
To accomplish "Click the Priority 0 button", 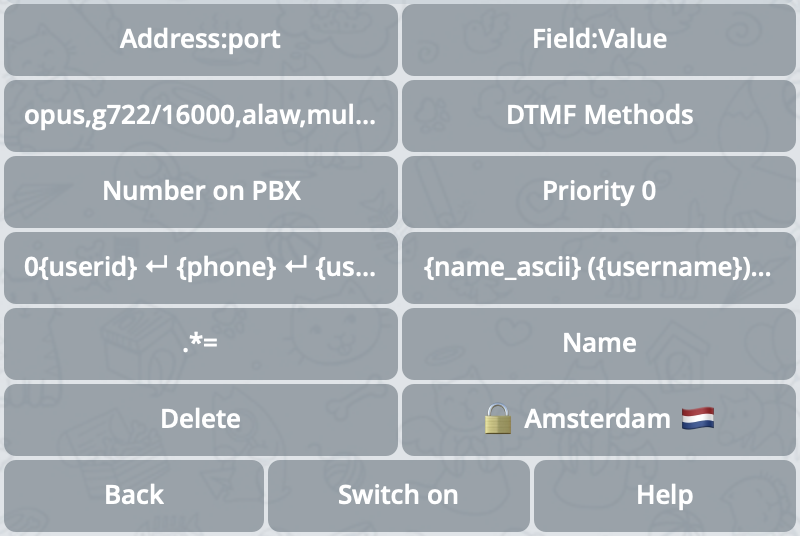I will 599,192.
